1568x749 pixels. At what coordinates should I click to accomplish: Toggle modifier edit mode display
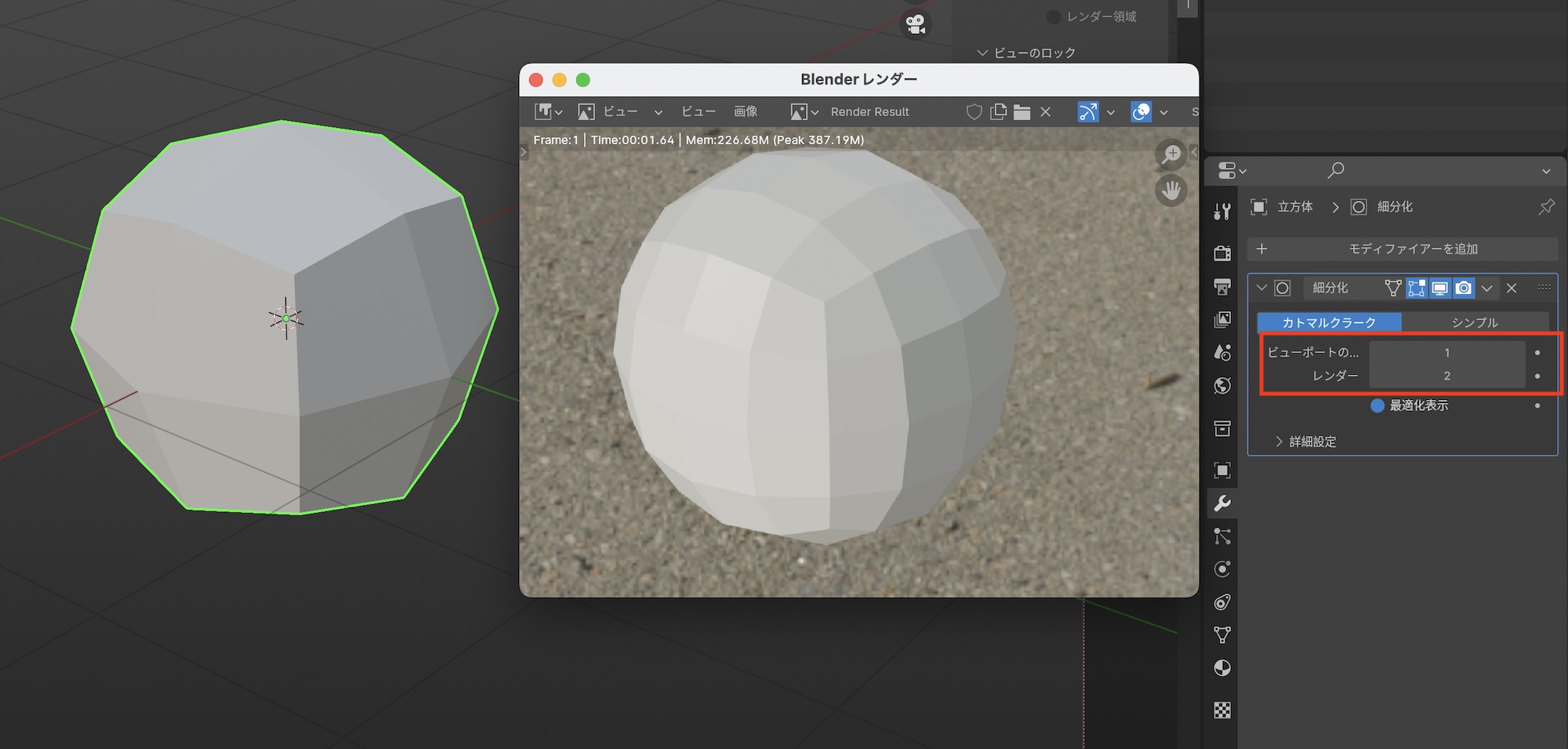[x=1417, y=289]
